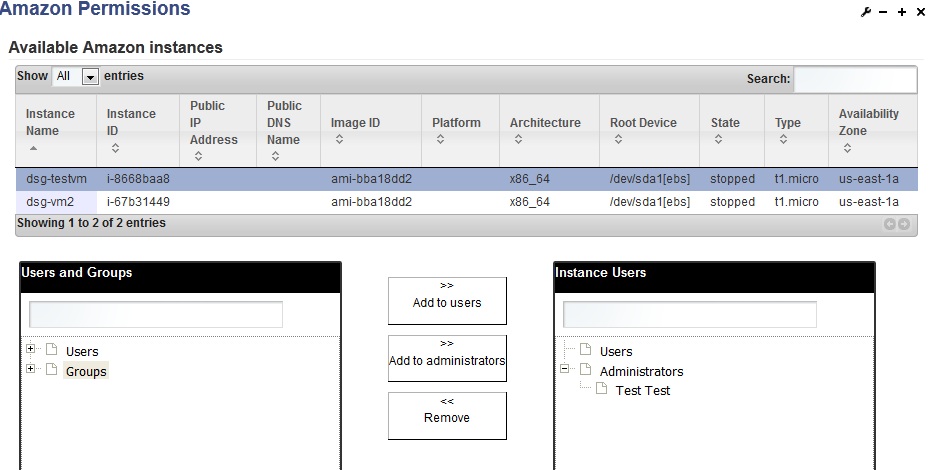Screen dimensions: 932x470
Task: Click the page icon next to Administrators
Action: click(x=585, y=369)
